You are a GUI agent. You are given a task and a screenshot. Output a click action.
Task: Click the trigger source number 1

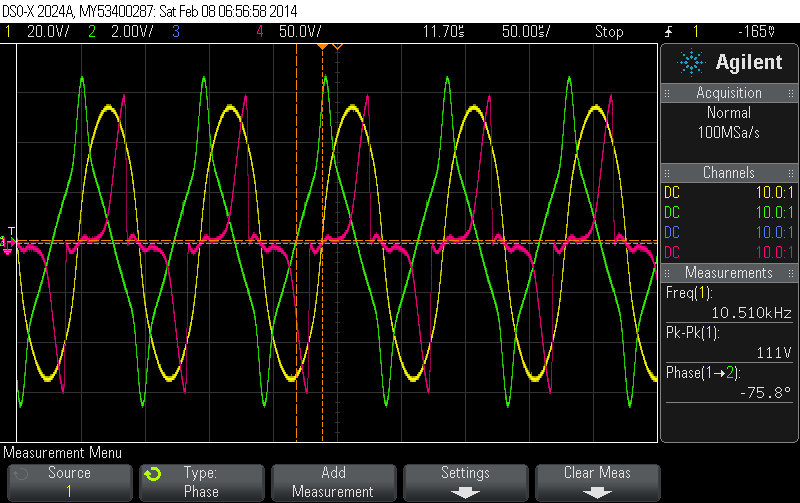point(695,32)
